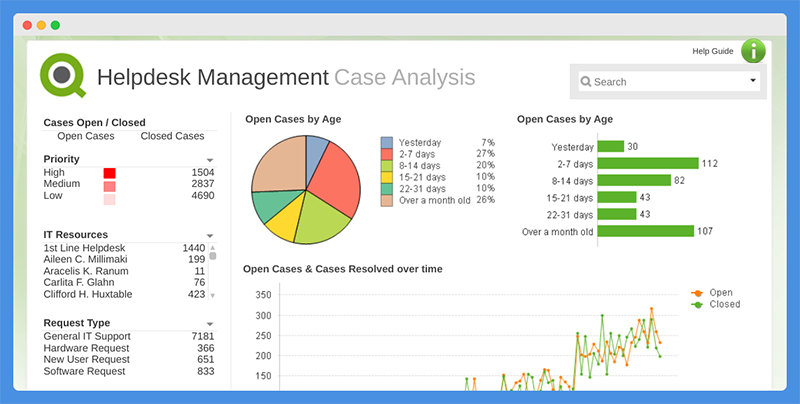
Task: Select Open Cases filter
Action: coord(86,136)
